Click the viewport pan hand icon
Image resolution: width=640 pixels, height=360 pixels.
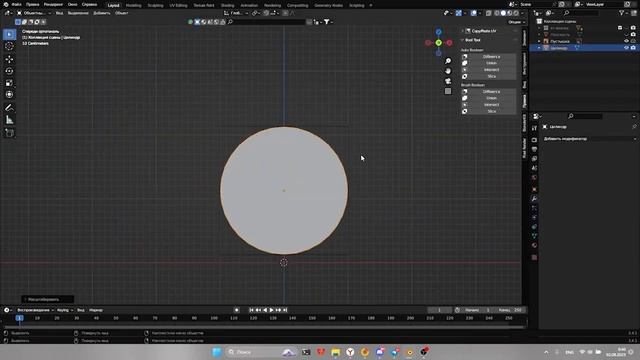click(x=448, y=71)
